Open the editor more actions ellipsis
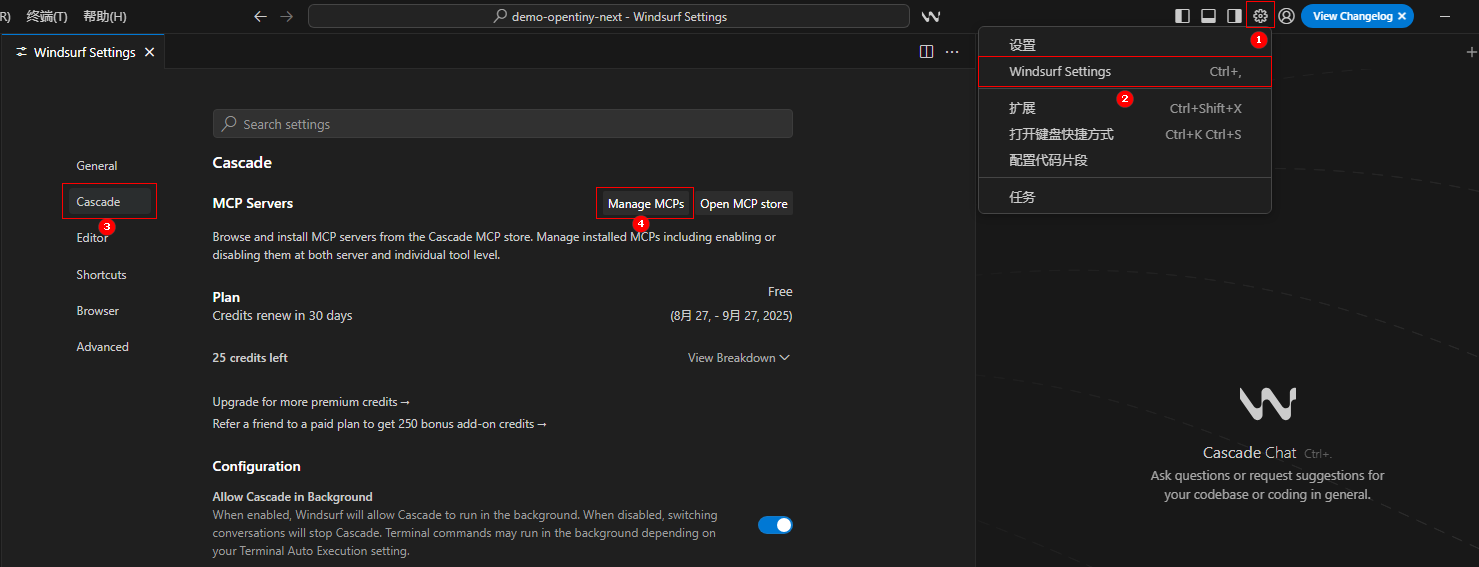The width and height of the screenshot is (1479, 567). [x=952, y=52]
